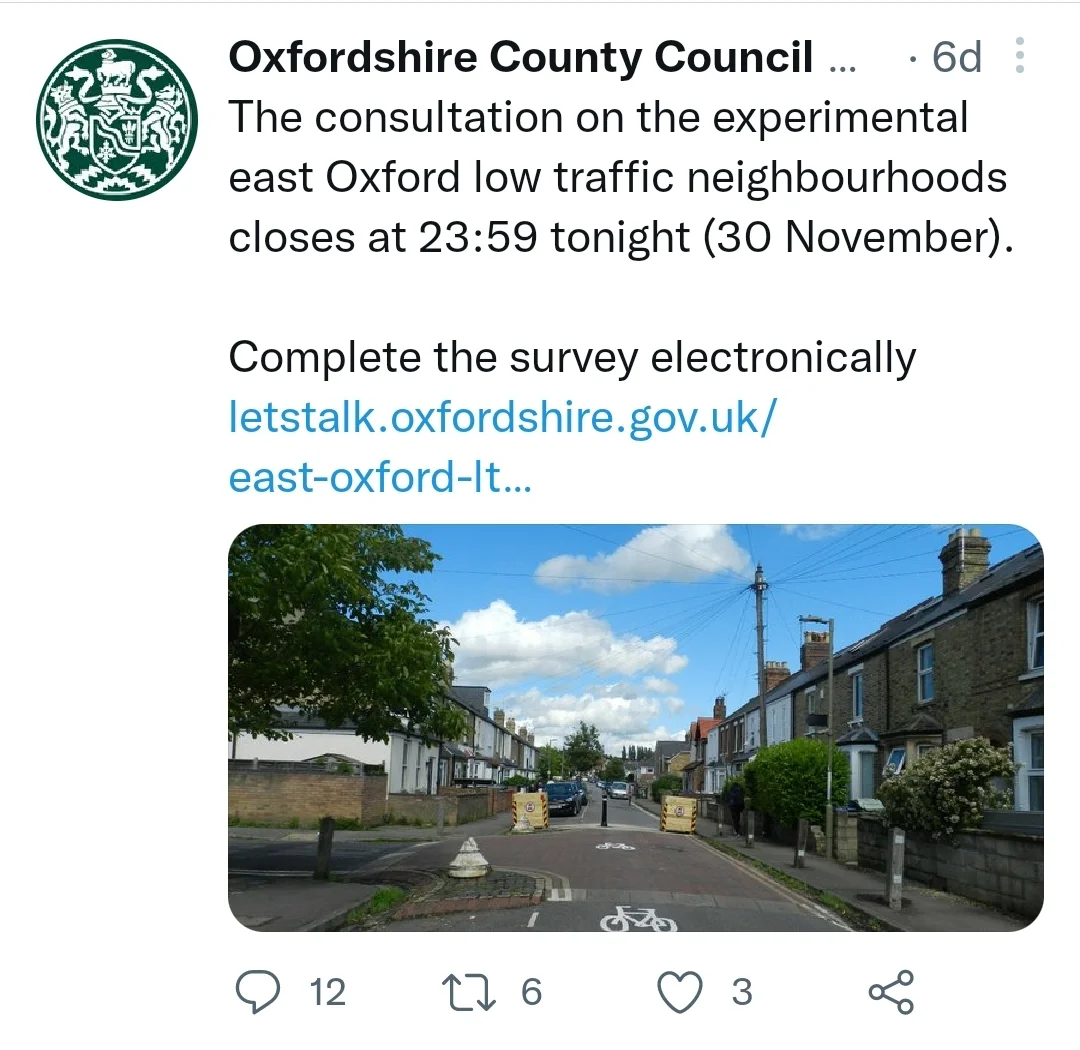Click the truncated handle ellipsis beside account name
The image size is (1080, 1050).
[844, 60]
